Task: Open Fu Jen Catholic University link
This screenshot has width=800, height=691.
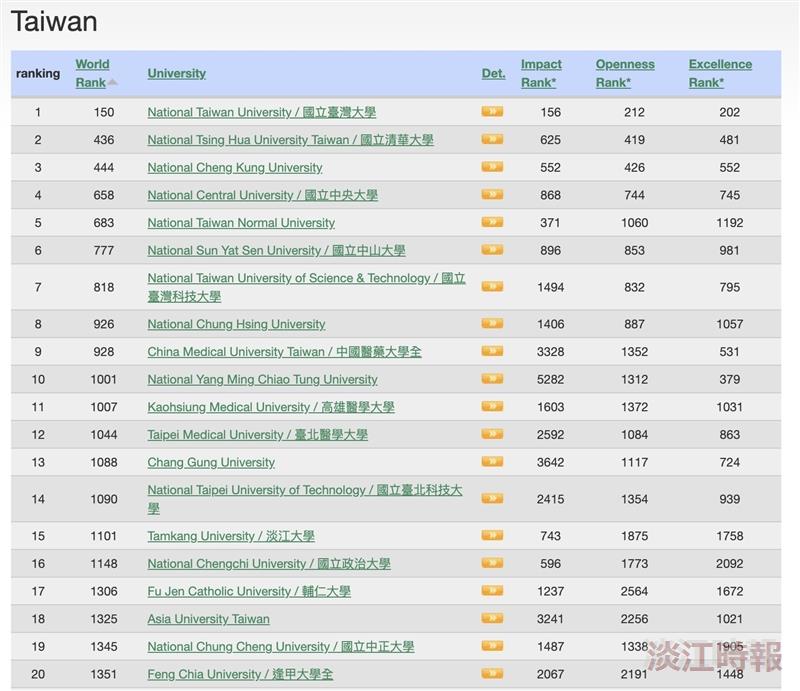Action: pos(249,591)
